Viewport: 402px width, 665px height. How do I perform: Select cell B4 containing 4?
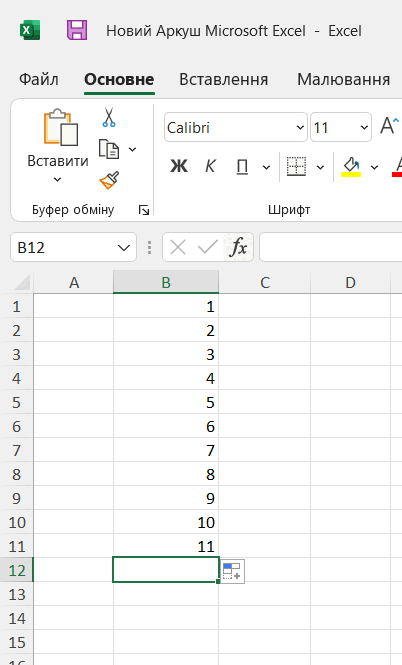coord(166,378)
